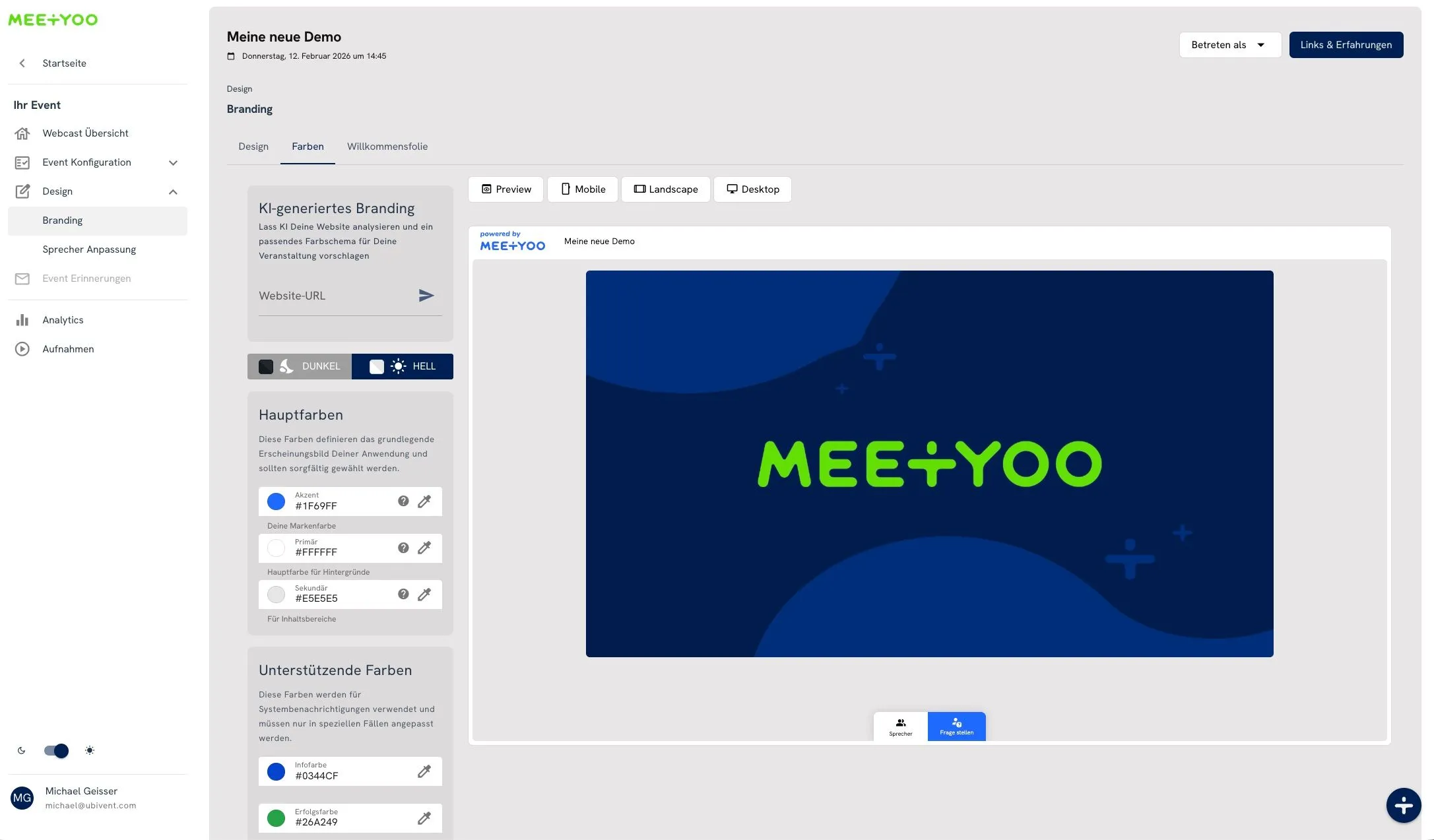Click Sprecher tab in preview
The height and width of the screenshot is (840, 1434).
point(901,727)
